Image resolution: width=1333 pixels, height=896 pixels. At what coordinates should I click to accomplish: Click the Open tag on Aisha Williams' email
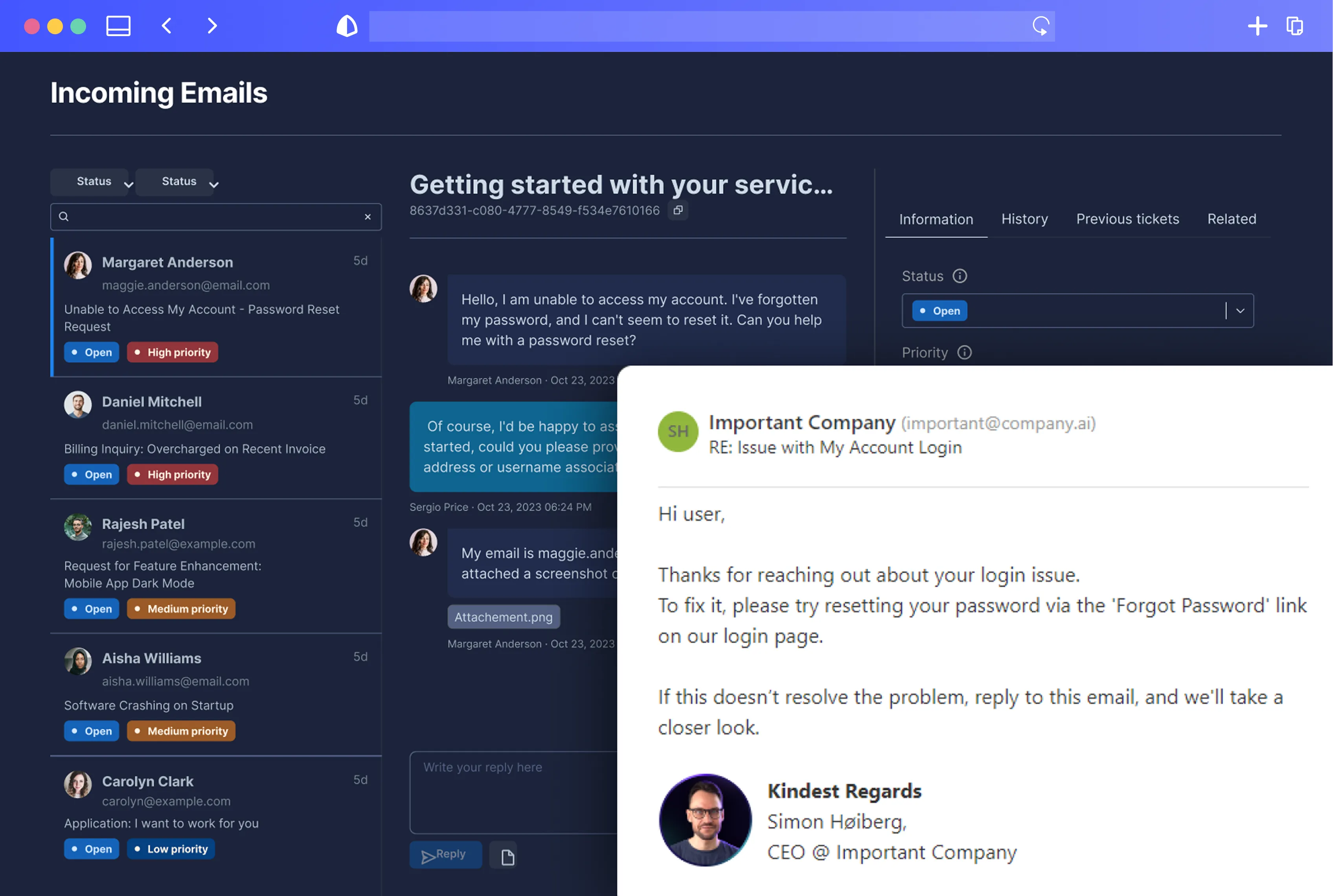(x=92, y=731)
